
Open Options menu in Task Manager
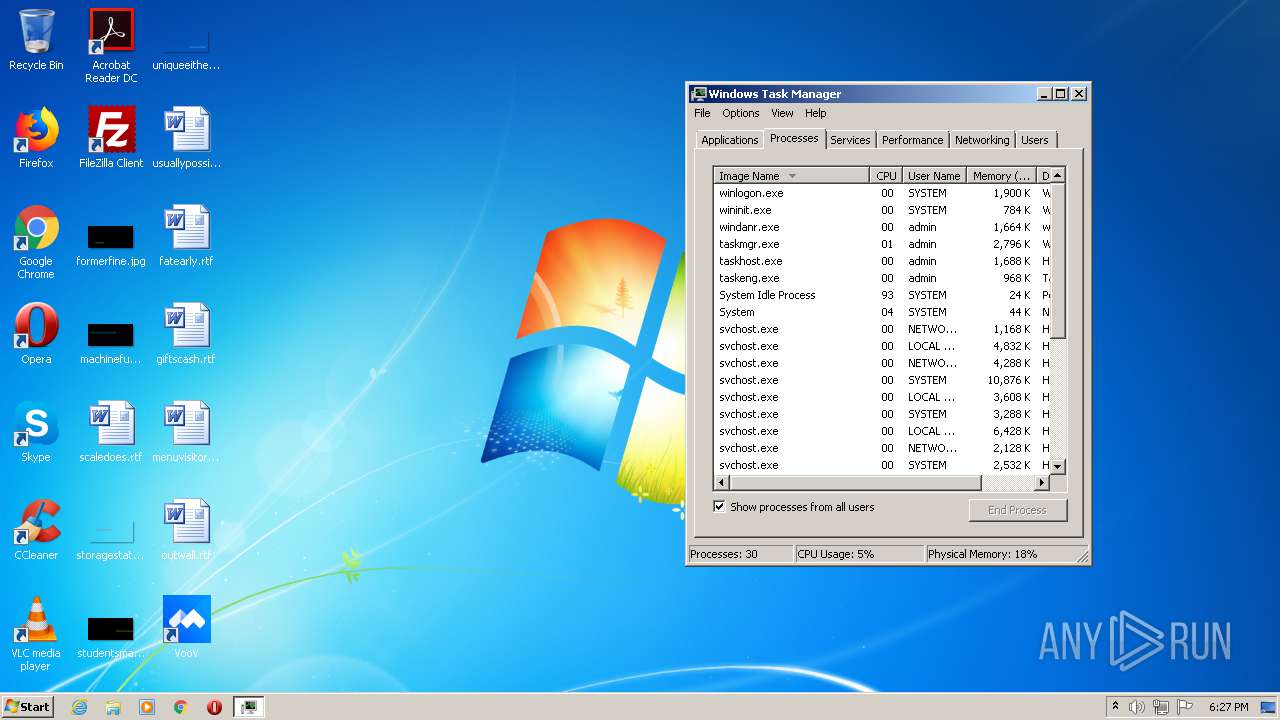pyautogui.click(x=741, y=113)
